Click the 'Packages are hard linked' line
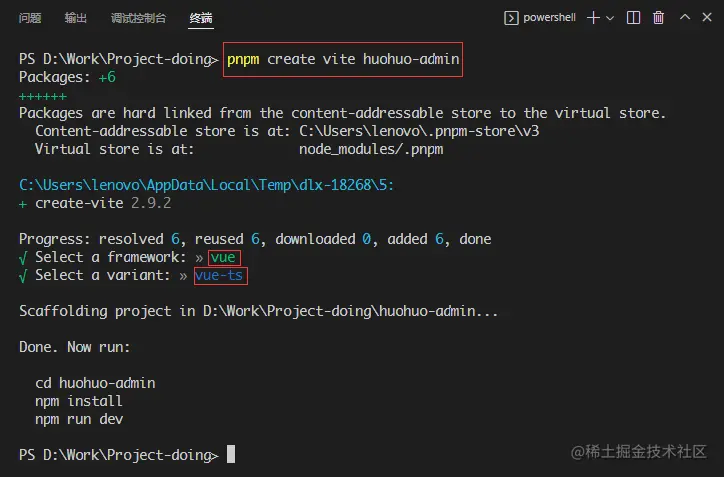724x477 pixels. coord(343,113)
